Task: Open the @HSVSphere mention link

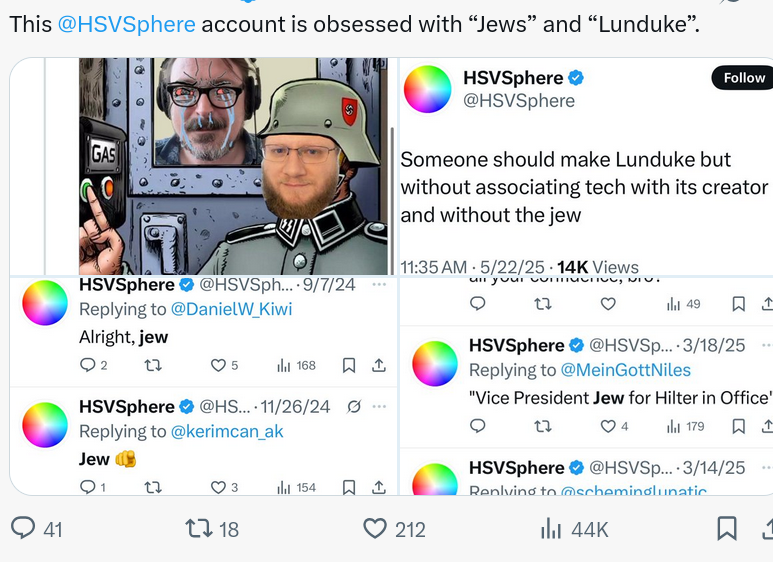Action: click(126, 24)
